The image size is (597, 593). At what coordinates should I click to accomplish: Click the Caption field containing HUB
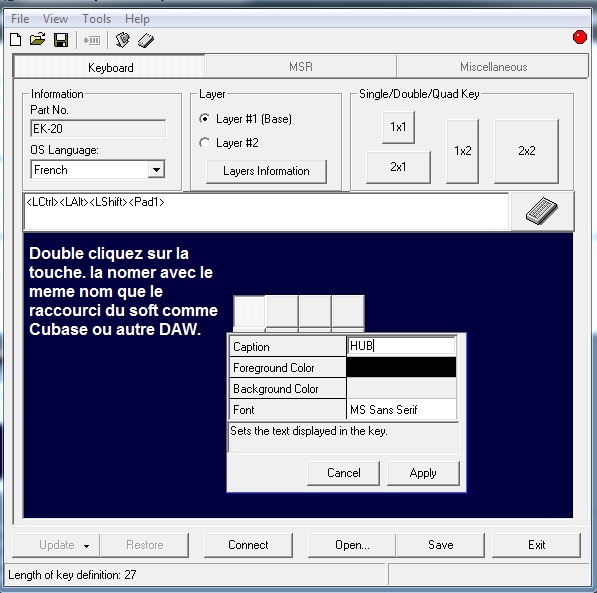401,346
